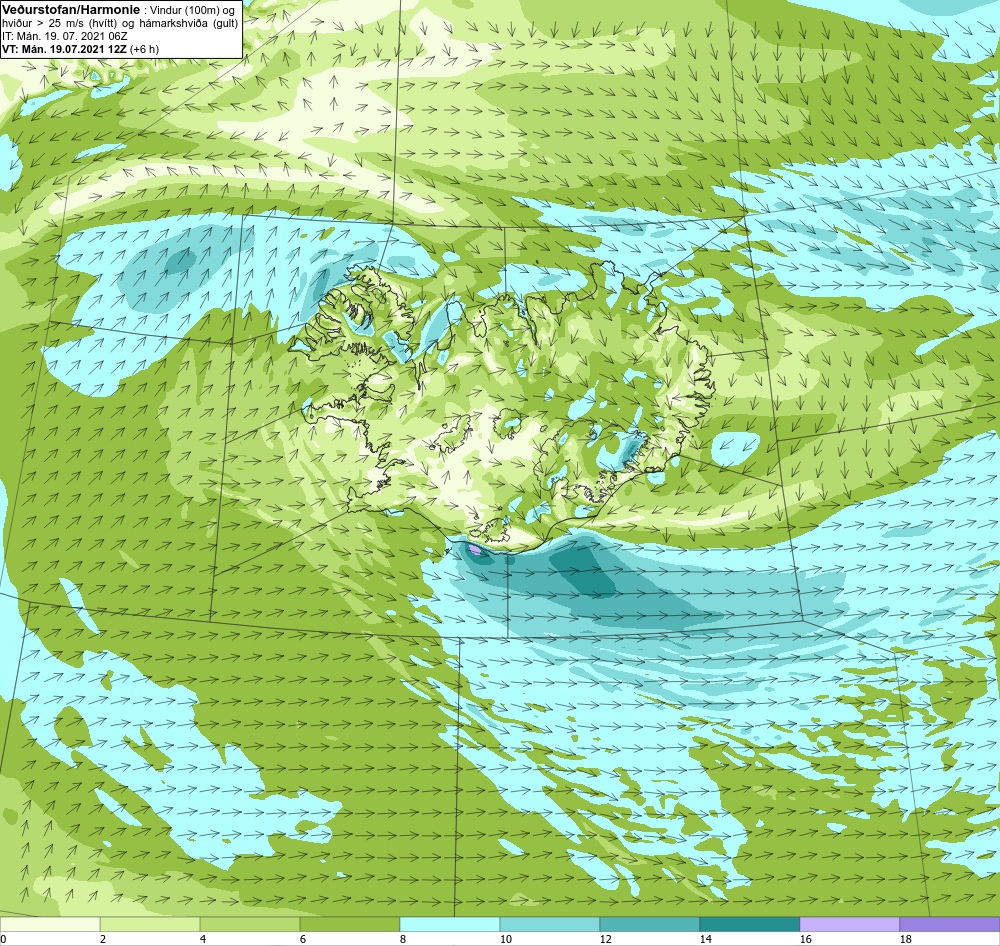Screen dimensions: 1000x946
Task: Click the legend value label '16'
Action: pos(805,939)
